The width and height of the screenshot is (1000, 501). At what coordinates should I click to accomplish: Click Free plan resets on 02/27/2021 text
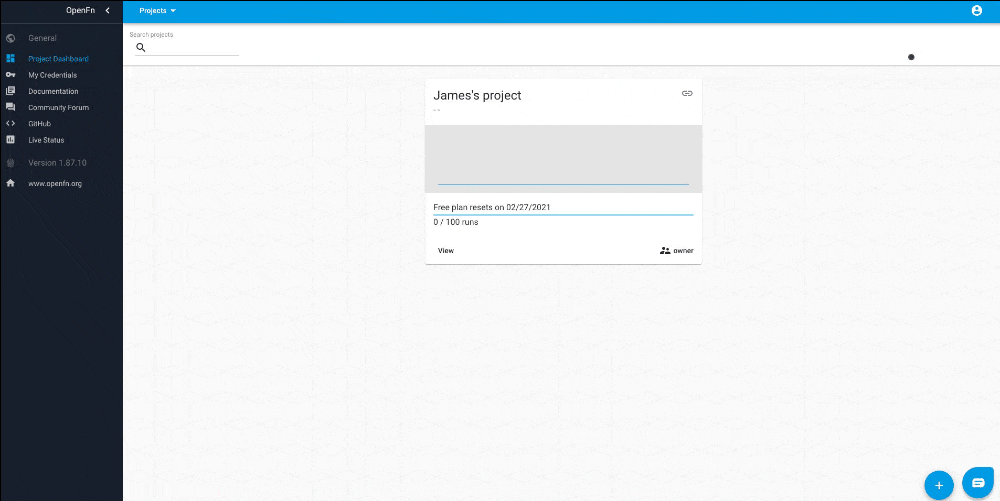tap(492, 207)
